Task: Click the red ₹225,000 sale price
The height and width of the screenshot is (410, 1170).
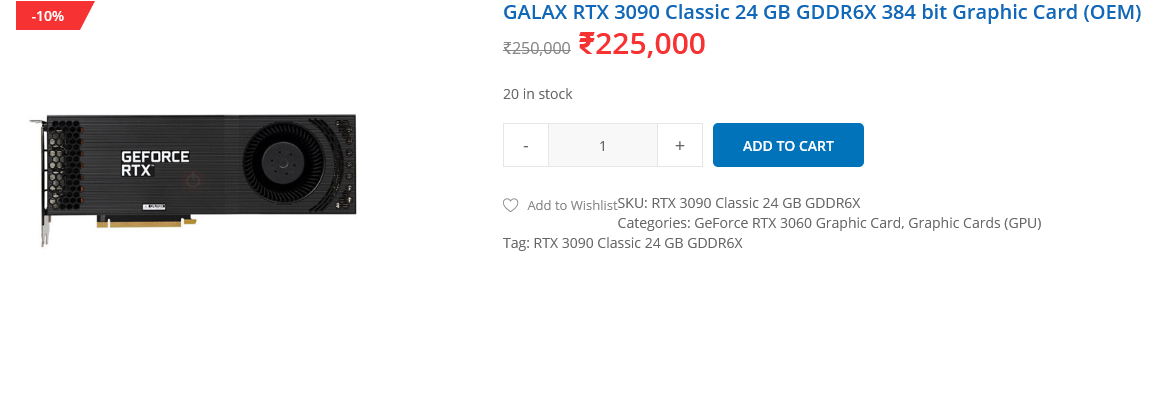Action: [x=642, y=44]
